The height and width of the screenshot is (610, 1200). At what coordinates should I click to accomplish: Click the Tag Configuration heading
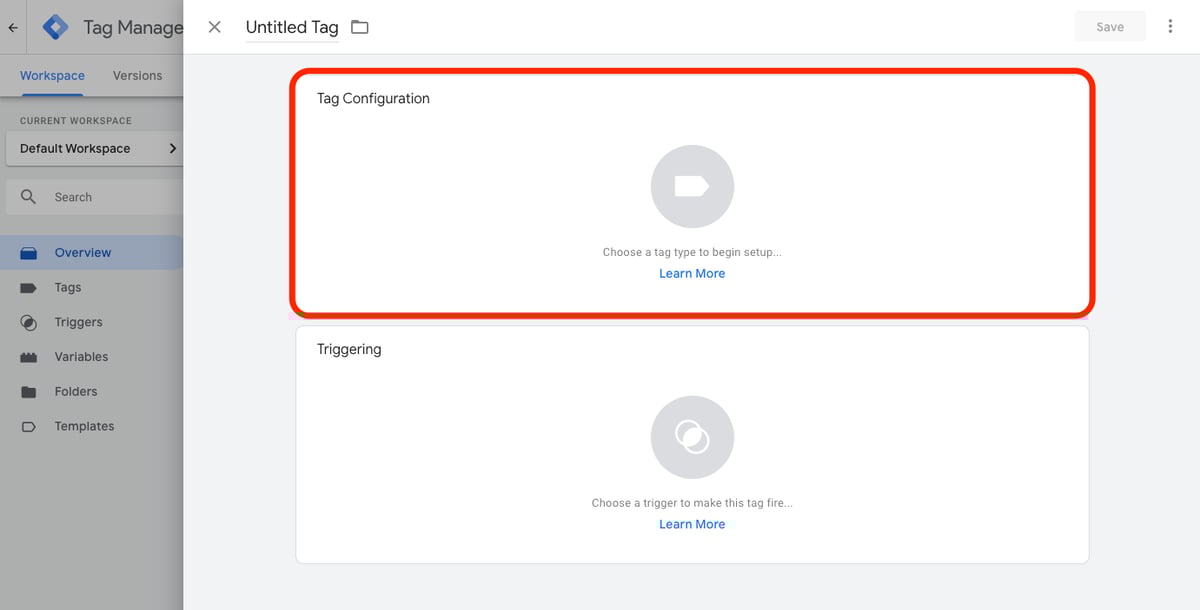(x=373, y=98)
